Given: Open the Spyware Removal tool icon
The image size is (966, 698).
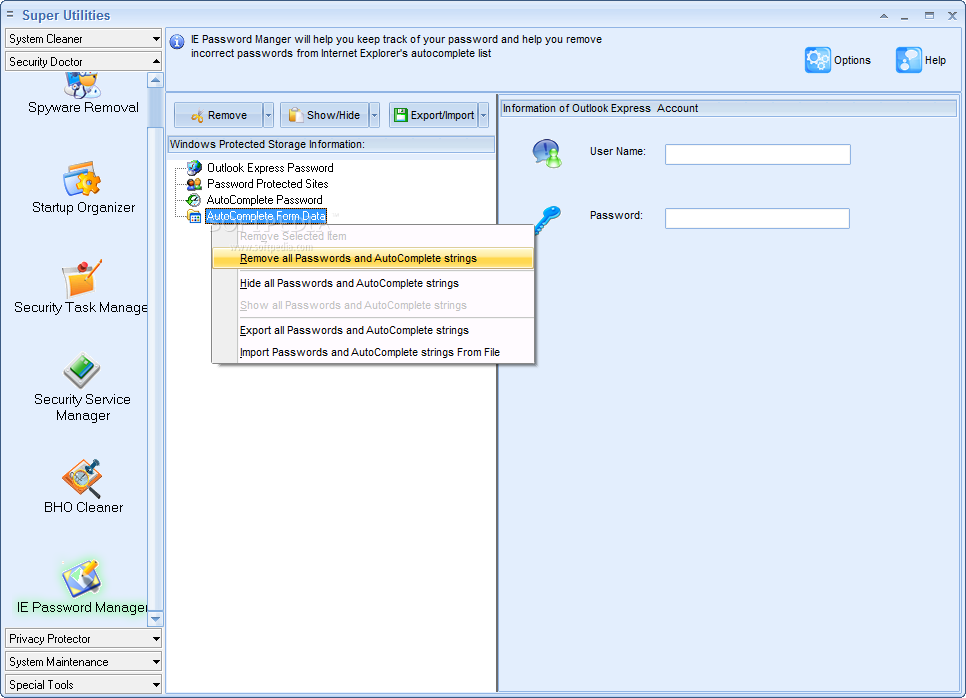Looking at the screenshot, I should [82, 85].
